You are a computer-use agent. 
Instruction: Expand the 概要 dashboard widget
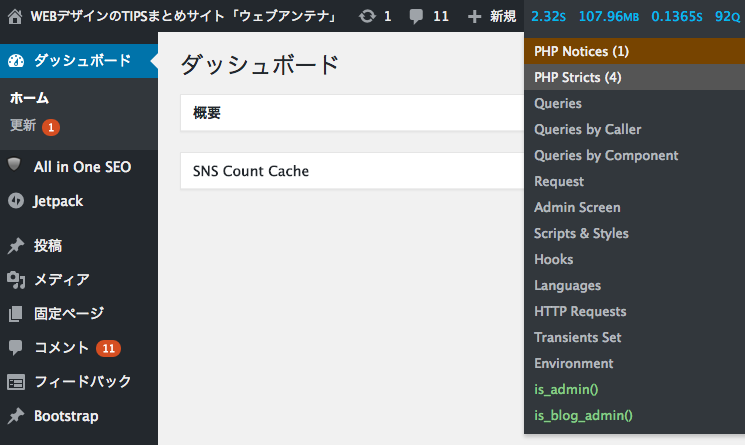point(352,113)
